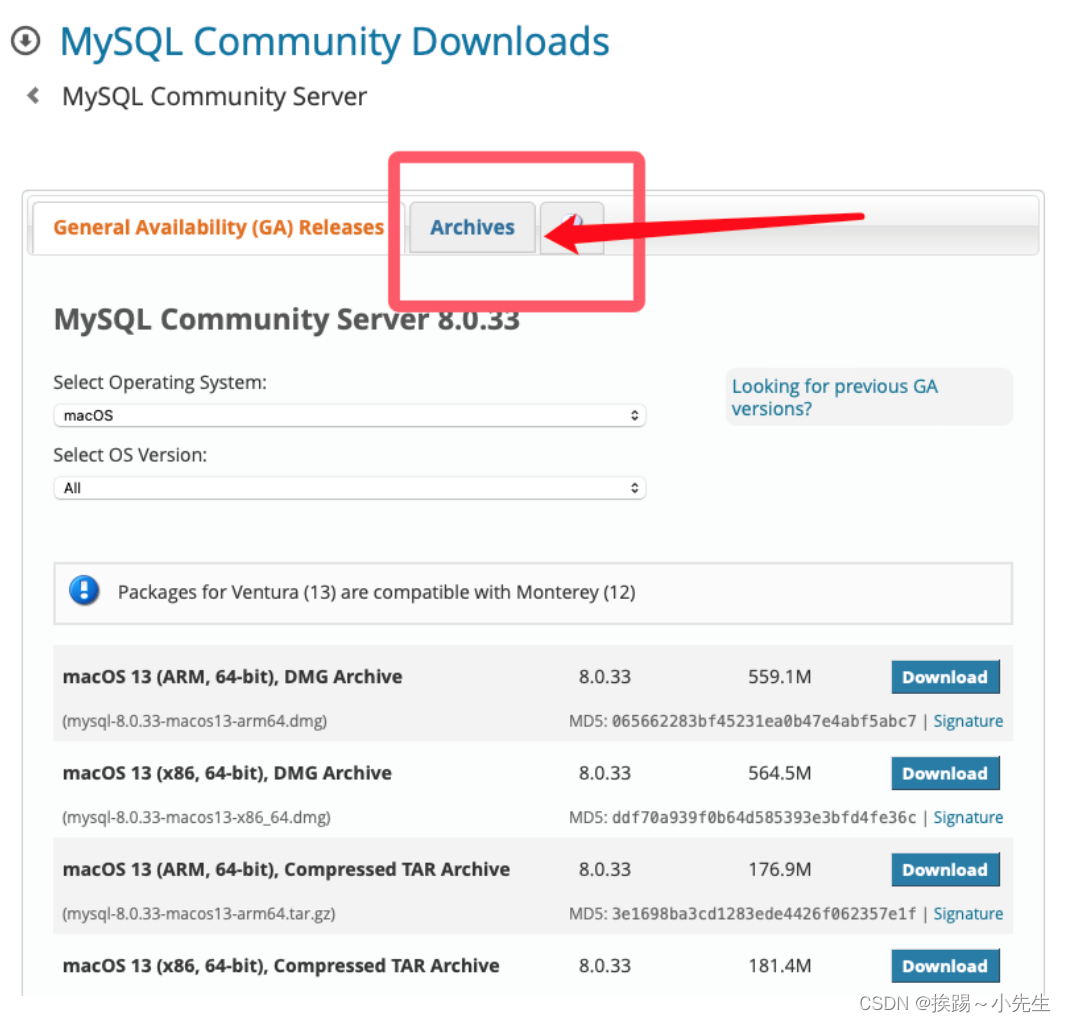Open Signature link for arm64.dmg package
Viewport: 1066px width, 1022px height.
coord(968,721)
